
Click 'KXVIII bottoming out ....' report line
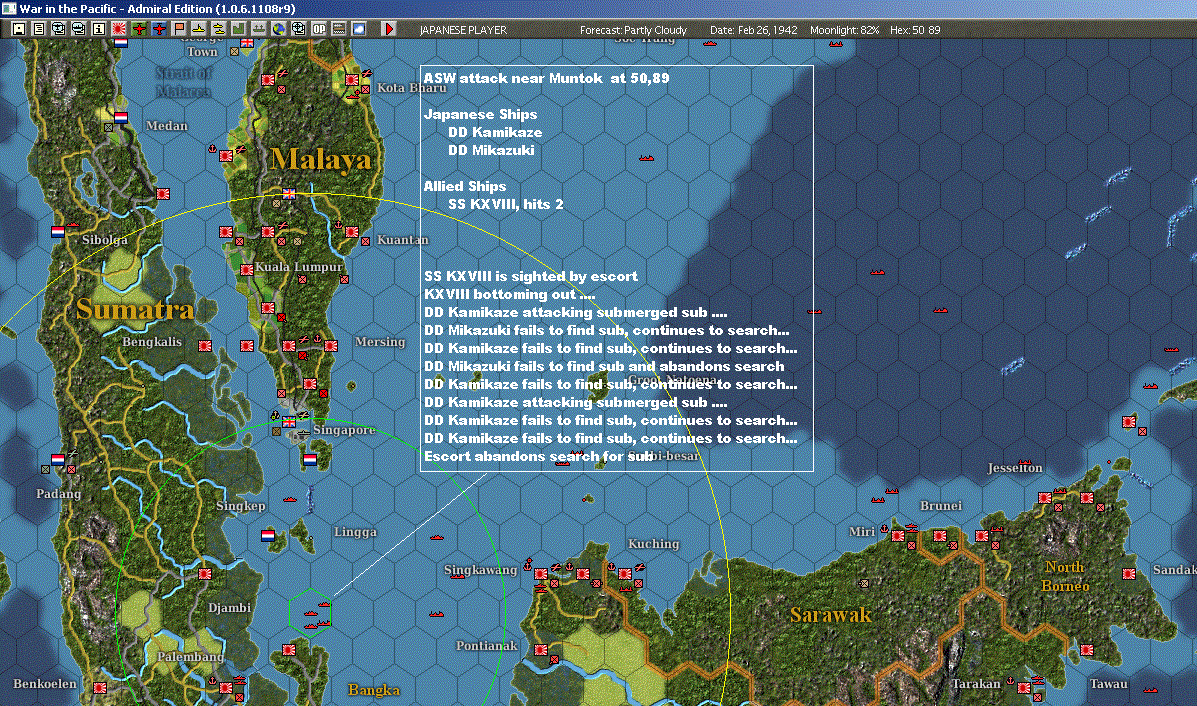[509, 294]
